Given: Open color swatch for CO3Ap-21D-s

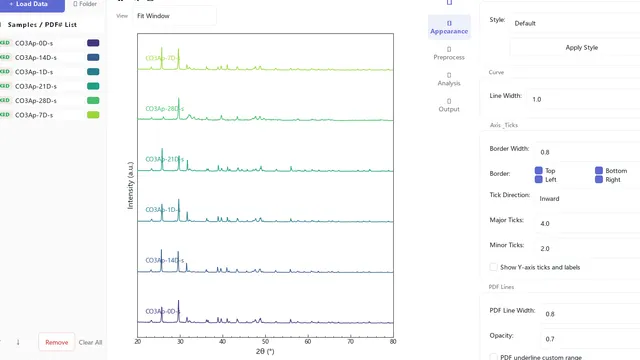Looking at the screenshot, I should pos(93,86).
